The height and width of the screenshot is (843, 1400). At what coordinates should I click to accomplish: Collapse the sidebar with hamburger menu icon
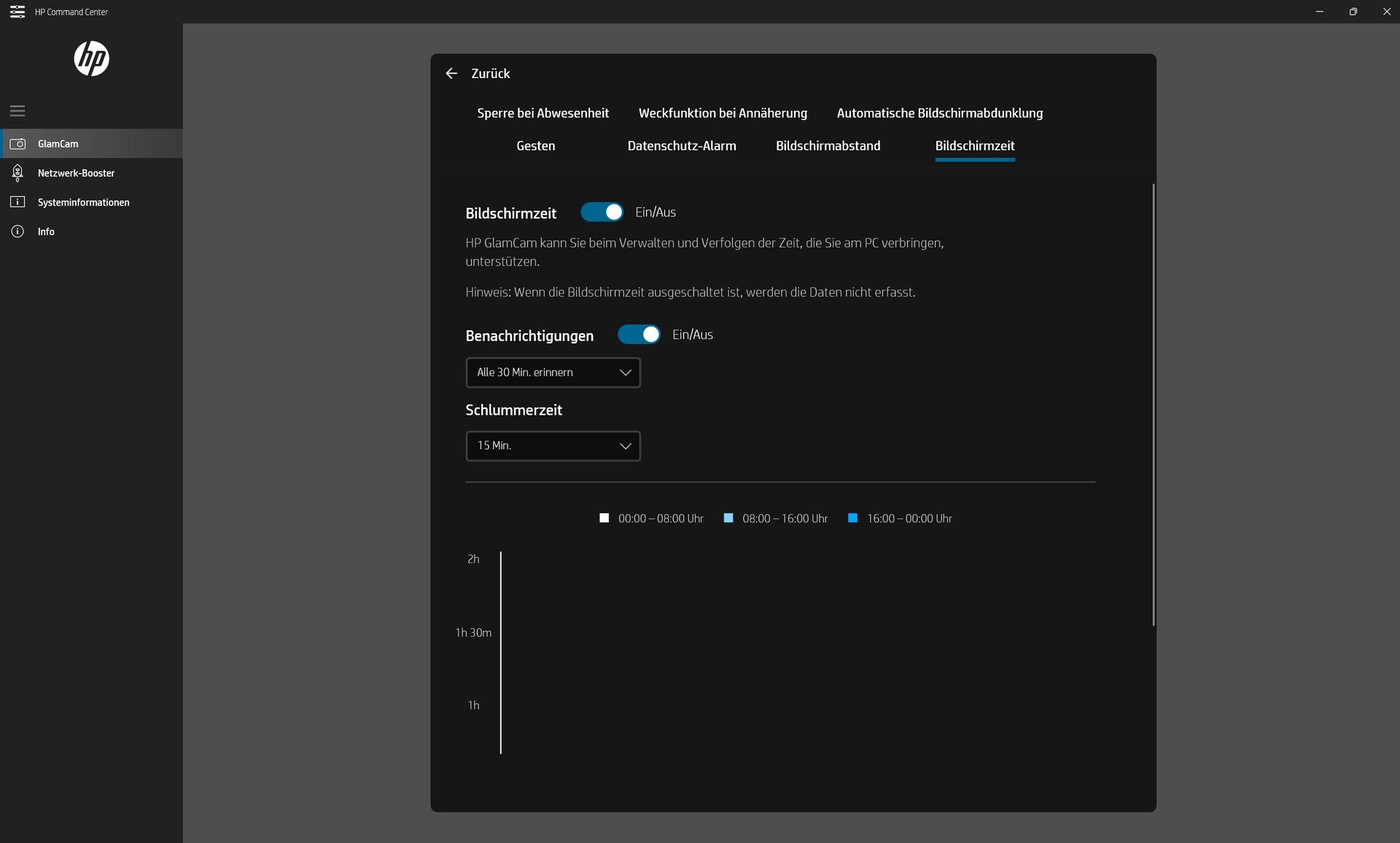17,111
